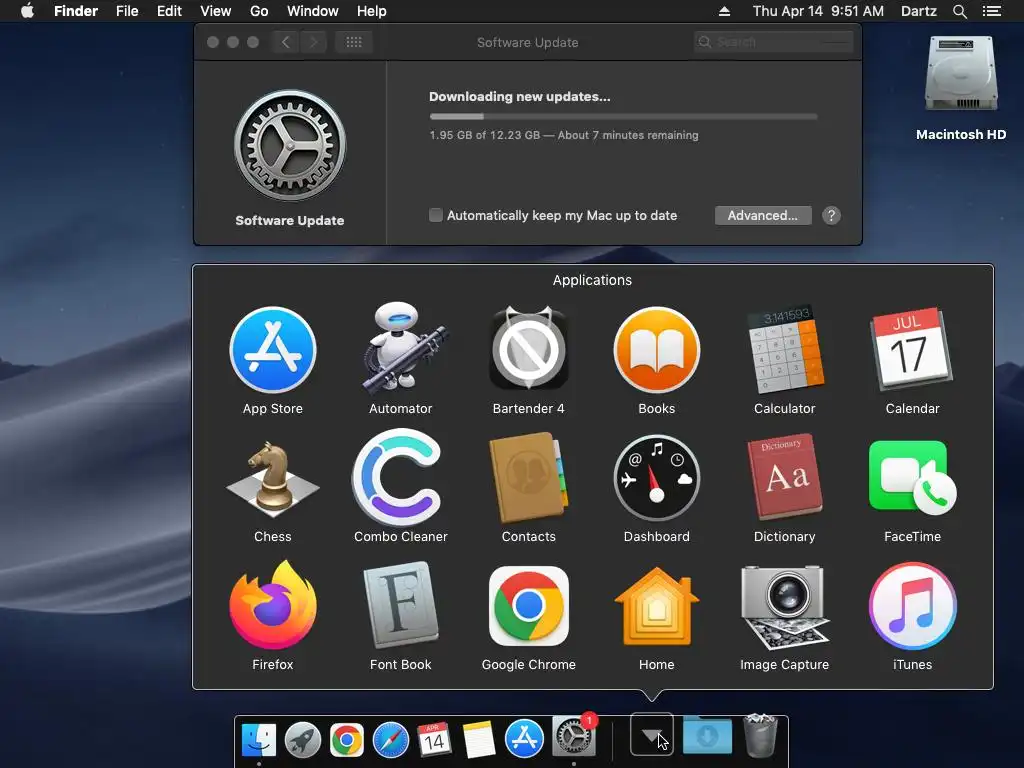This screenshot has width=1024, height=768.
Task: Open Google Chrome in the Applications stack
Action: pyautogui.click(x=528, y=605)
